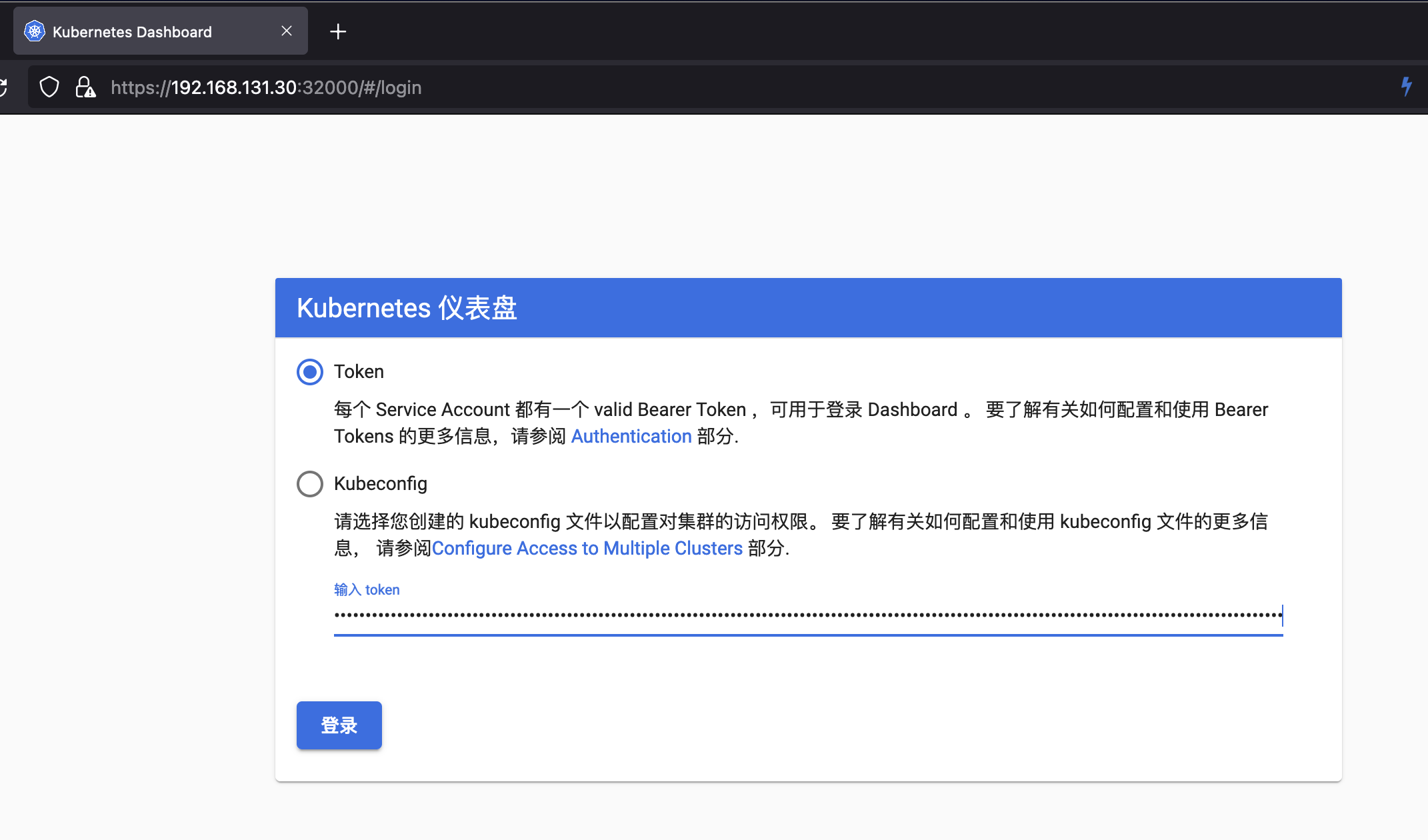Click the padlock with warning security icon
The width and height of the screenshot is (1428, 840).
pos(85,87)
